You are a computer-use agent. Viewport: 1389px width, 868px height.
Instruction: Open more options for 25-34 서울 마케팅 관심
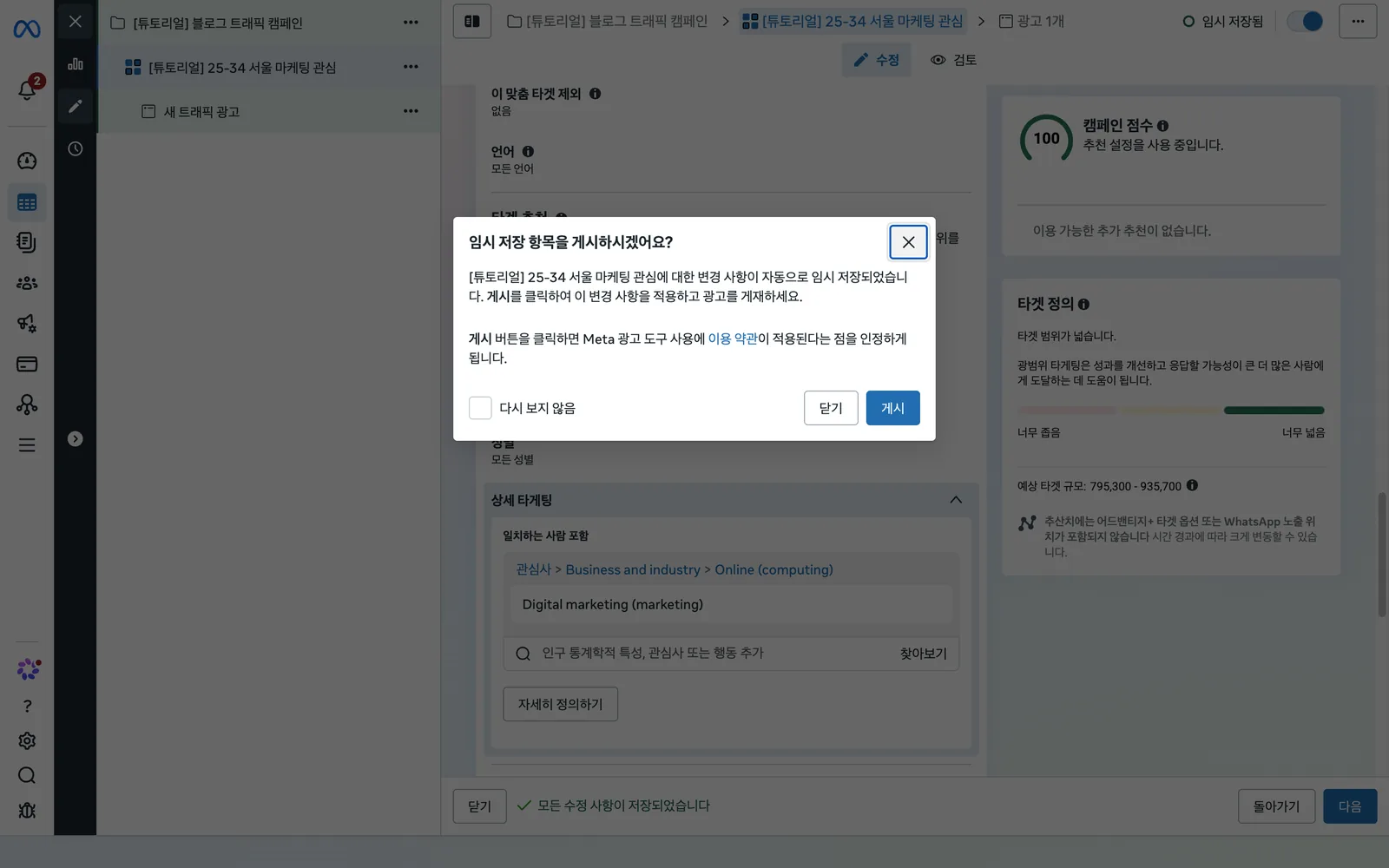coord(411,67)
